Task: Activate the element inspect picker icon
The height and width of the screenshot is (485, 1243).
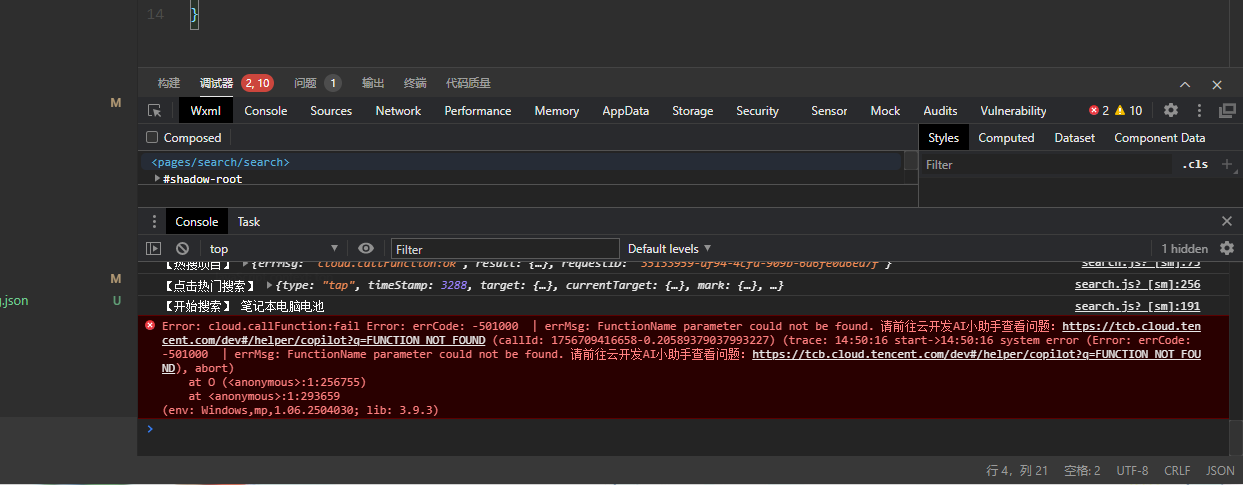Action: coord(155,111)
